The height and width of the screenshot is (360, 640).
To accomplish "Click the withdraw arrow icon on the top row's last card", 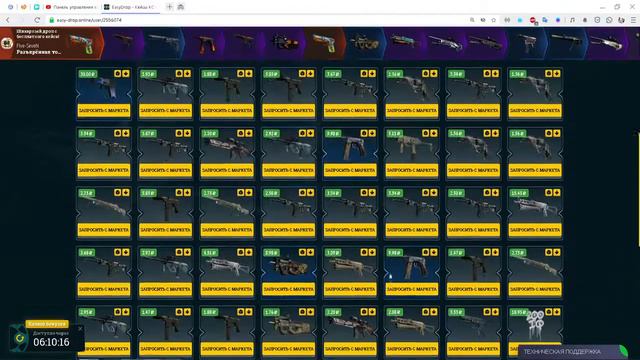I will pos(557,73).
